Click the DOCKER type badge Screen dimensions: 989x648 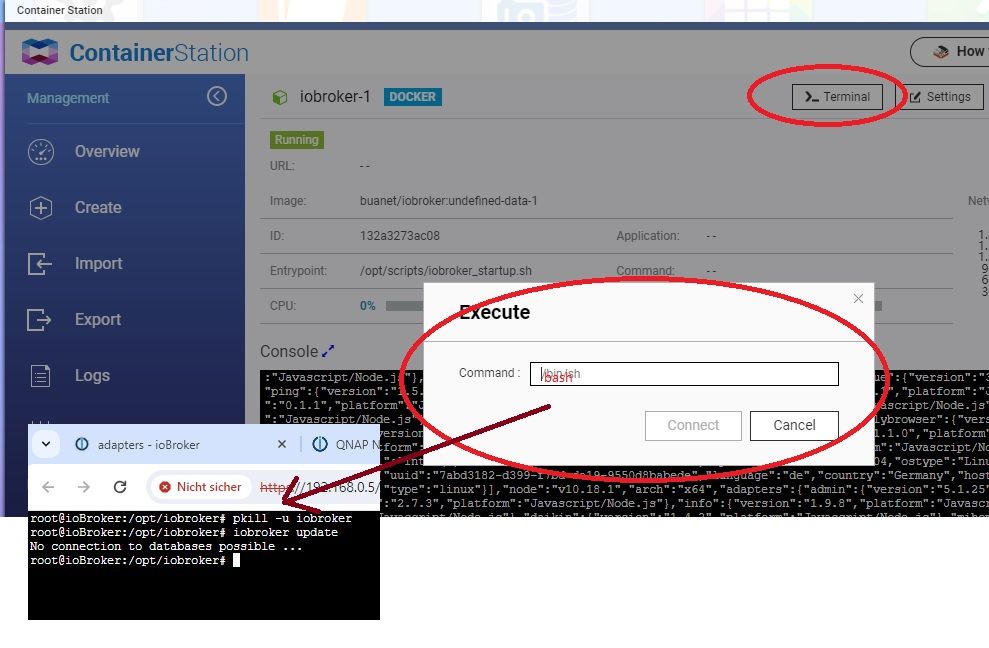[413, 97]
